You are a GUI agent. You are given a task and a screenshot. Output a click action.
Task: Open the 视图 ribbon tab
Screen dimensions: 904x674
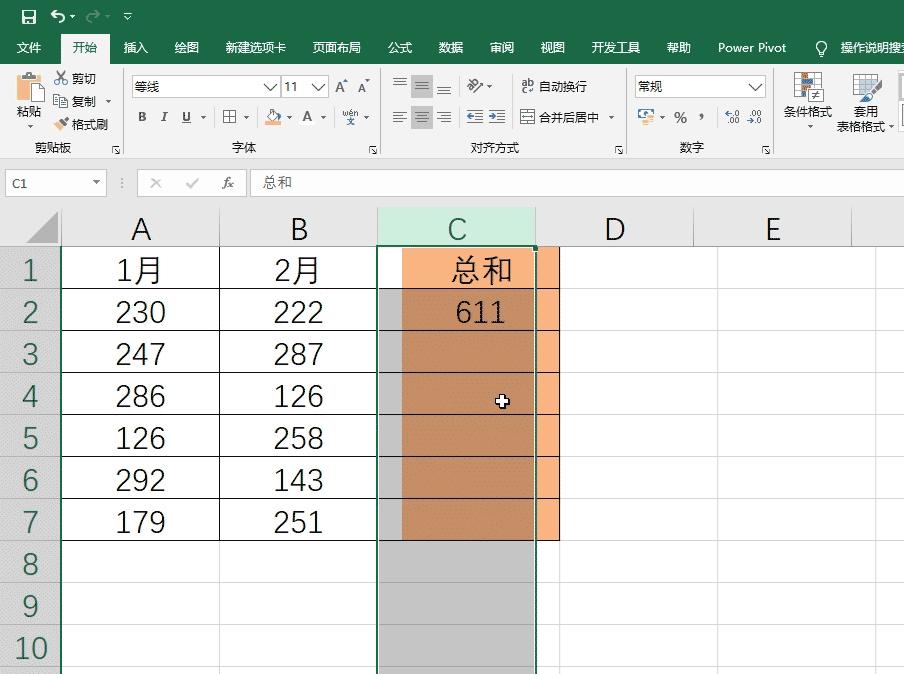click(x=551, y=47)
